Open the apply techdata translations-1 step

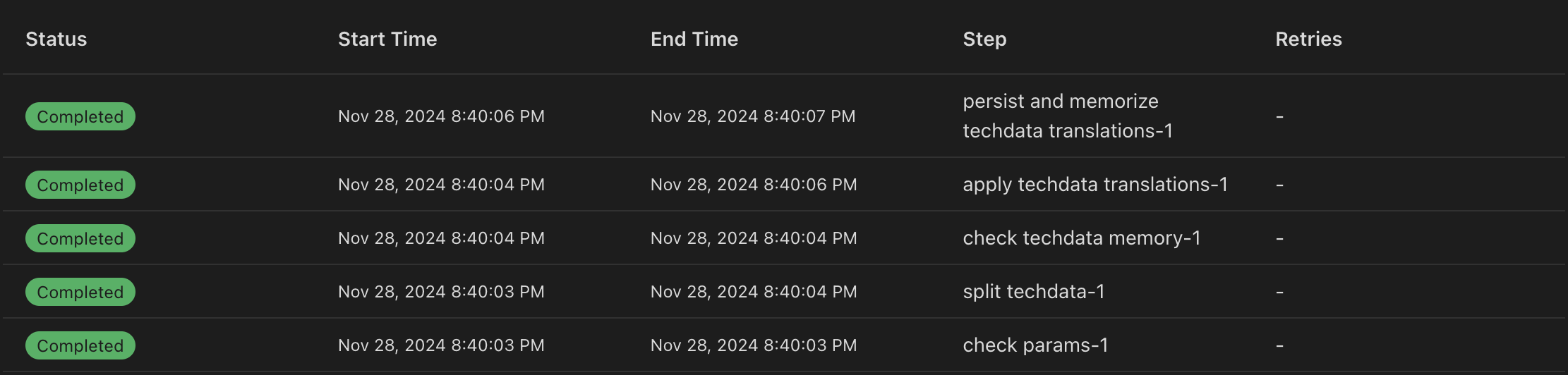pos(1095,185)
